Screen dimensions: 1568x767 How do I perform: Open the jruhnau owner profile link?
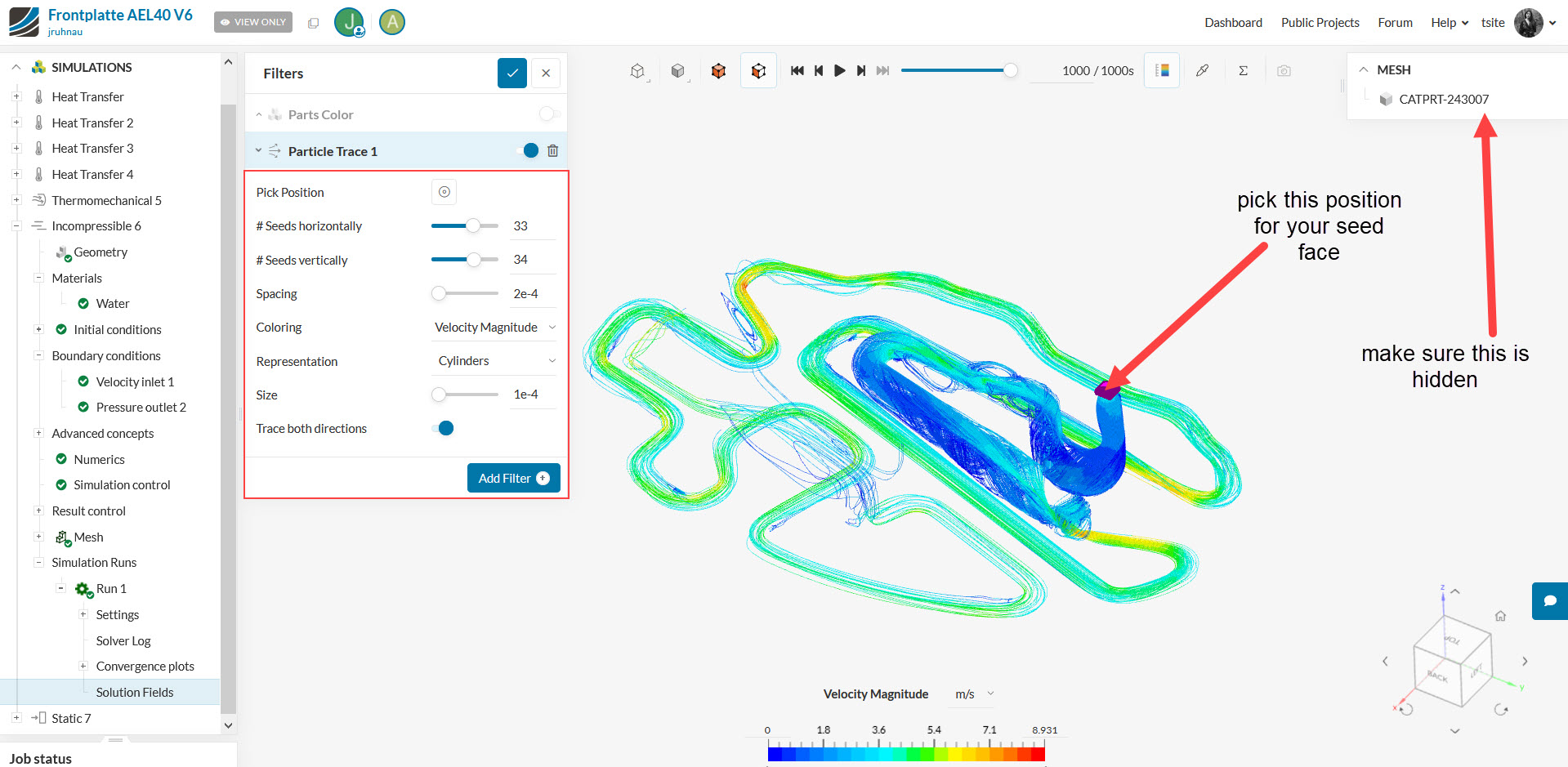pos(65,33)
